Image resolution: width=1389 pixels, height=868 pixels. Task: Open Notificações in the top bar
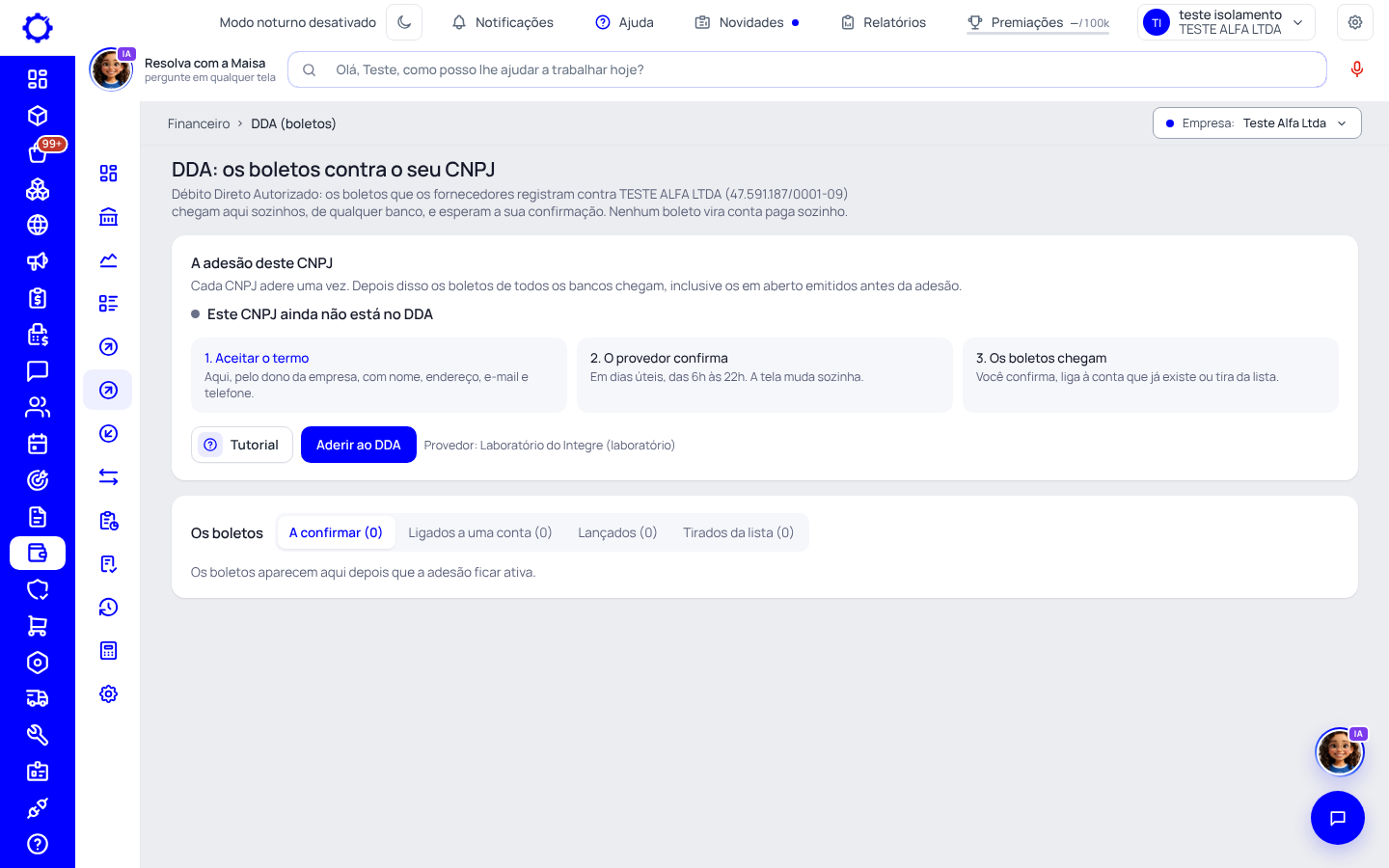click(x=503, y=22)
